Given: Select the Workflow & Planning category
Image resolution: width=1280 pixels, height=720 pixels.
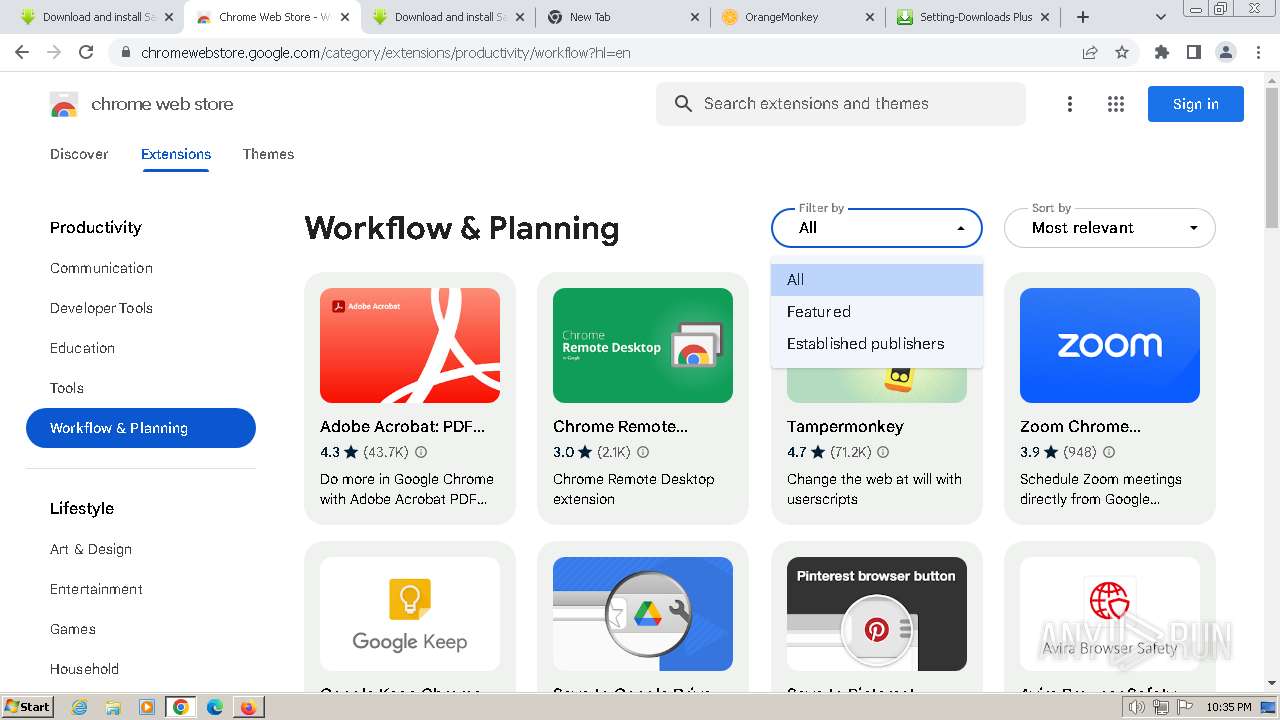Looking at the screenshot, I should point(141,428).
